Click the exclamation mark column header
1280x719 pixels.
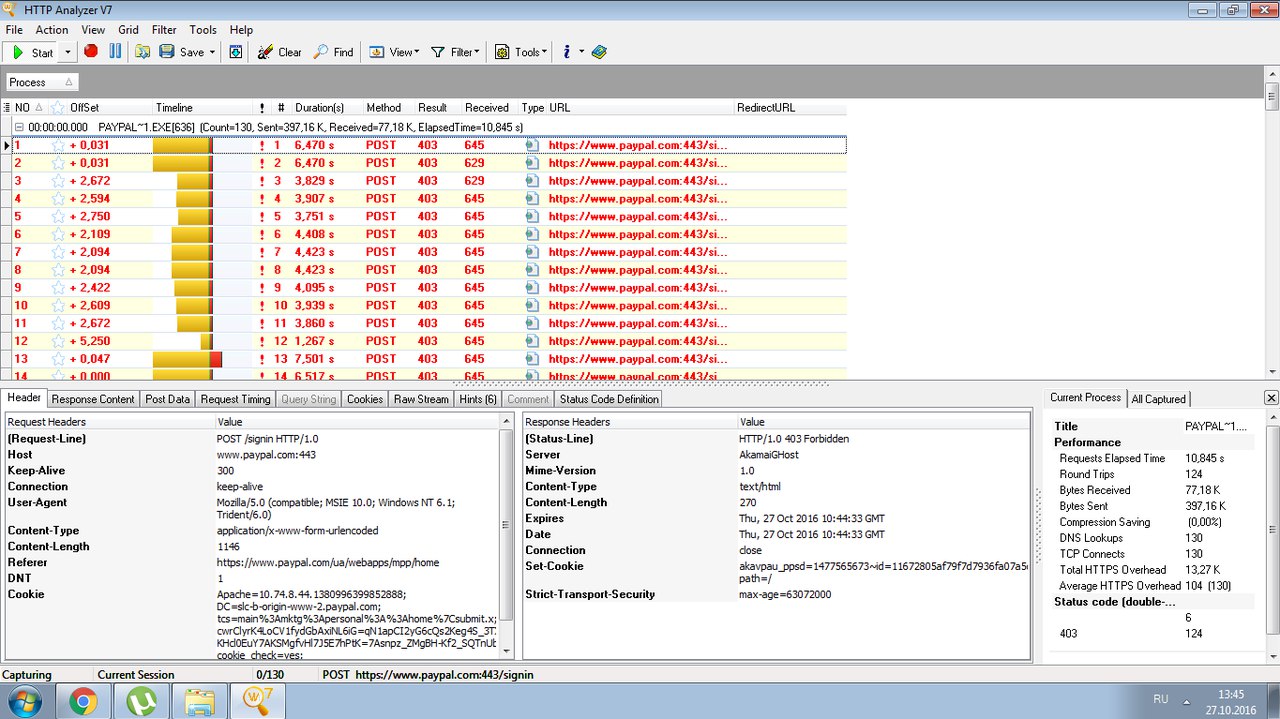[262, 108]
